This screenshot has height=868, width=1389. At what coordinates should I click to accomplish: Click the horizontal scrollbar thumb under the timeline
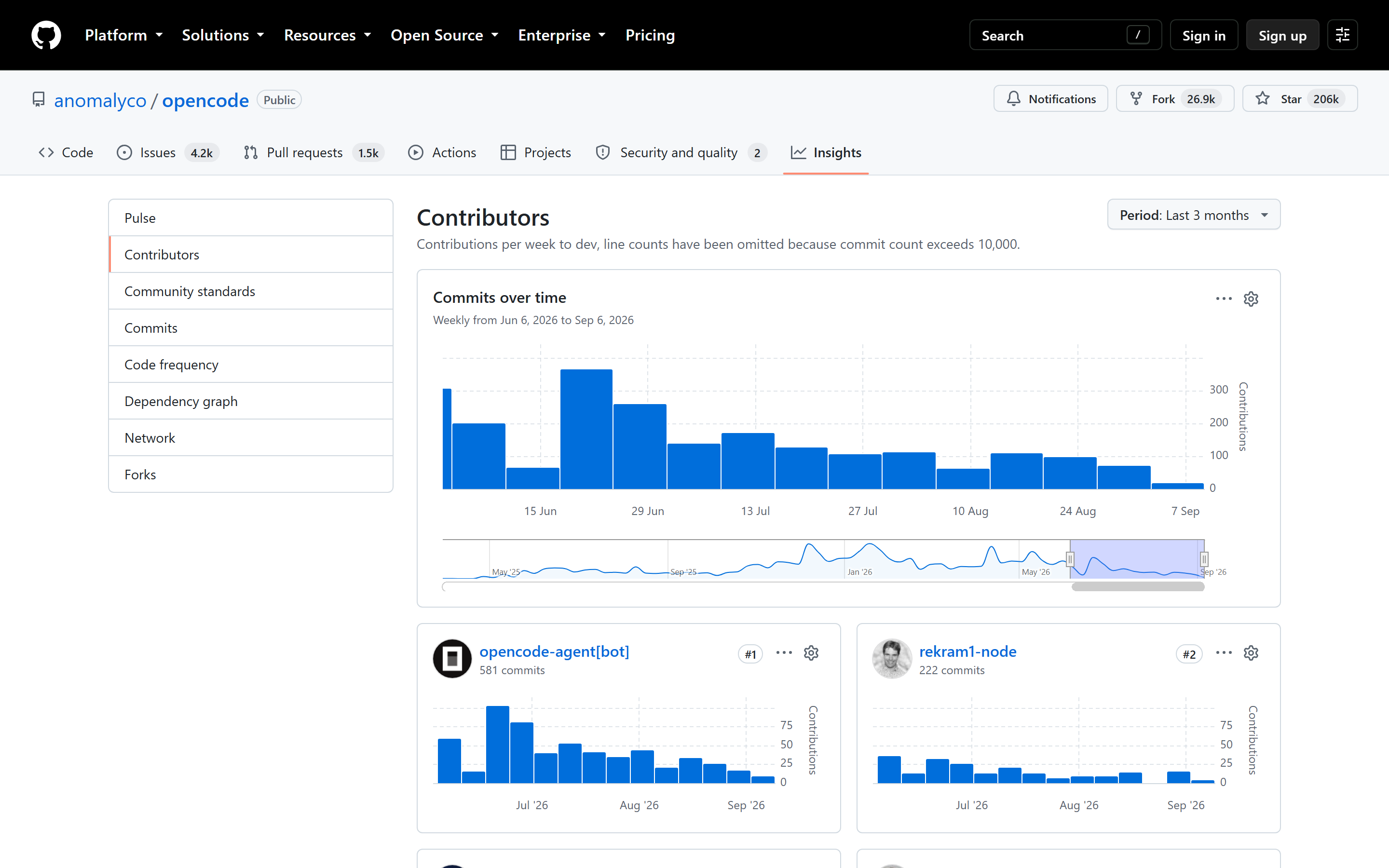coord(1138,586)
